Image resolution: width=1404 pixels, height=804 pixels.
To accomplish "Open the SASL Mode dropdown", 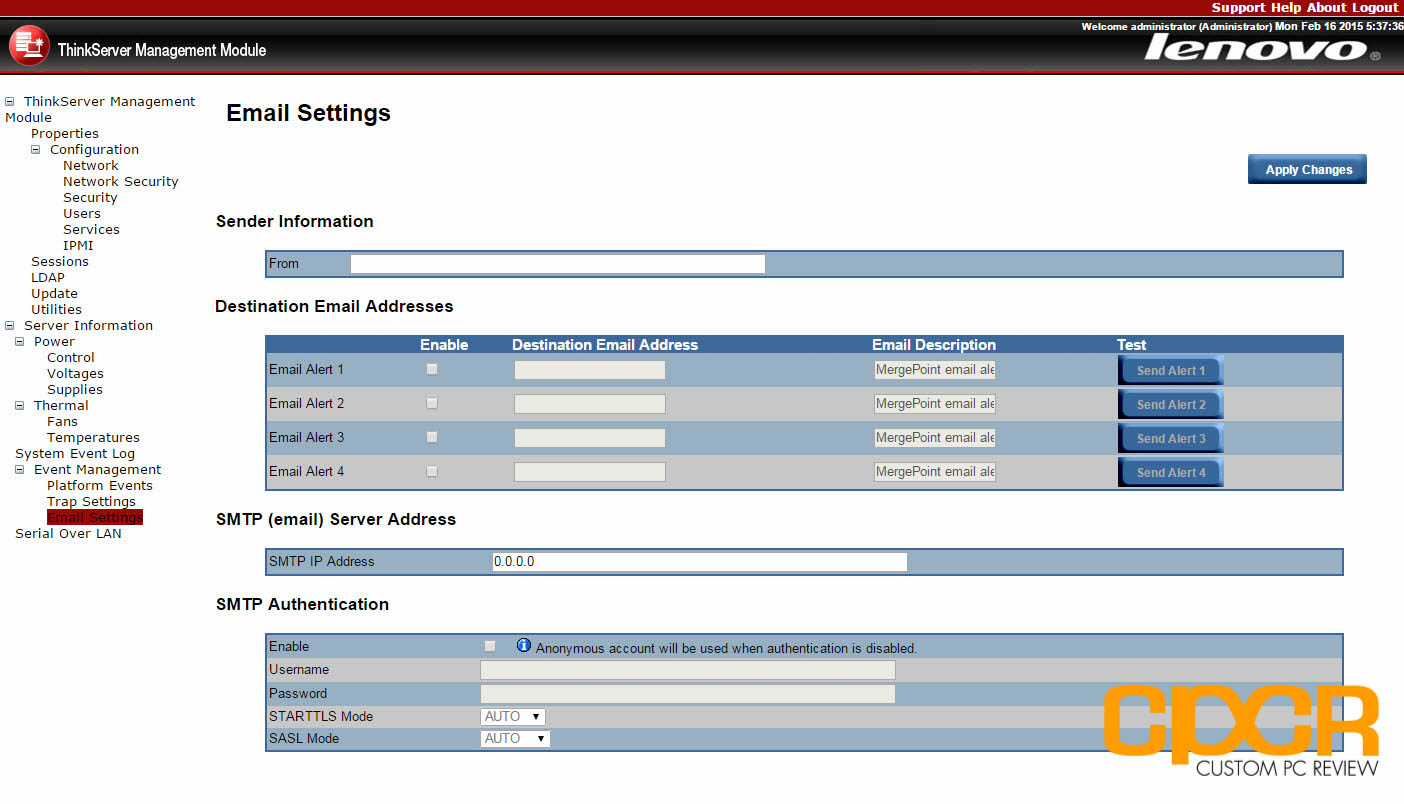I will pyautogui.click(x=515, y=738).
